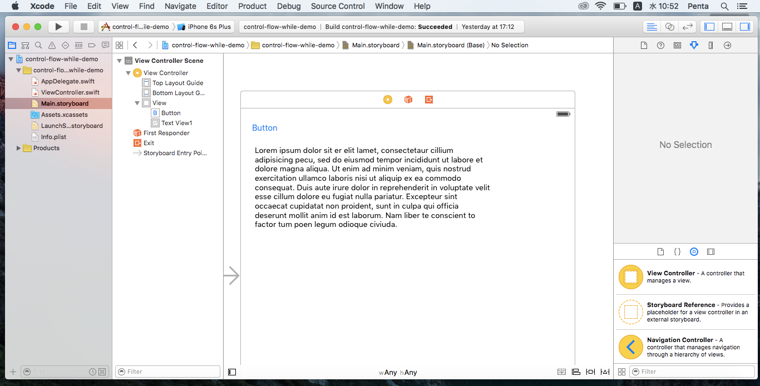Open the Navigate menu
Screen dimensions: 760x386
tap(180, 6)
